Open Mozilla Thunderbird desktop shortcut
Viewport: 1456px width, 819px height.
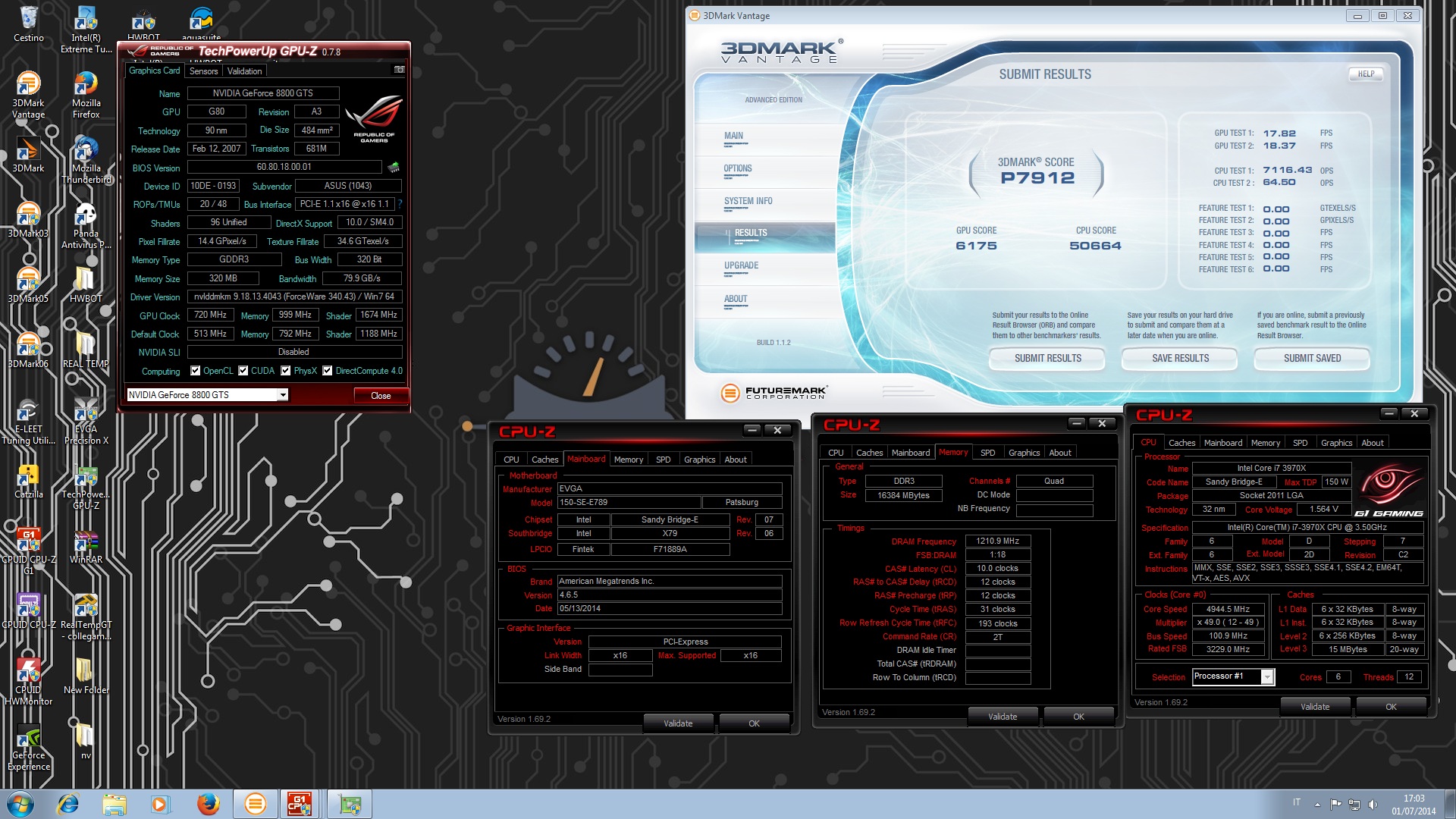point(86,160)
